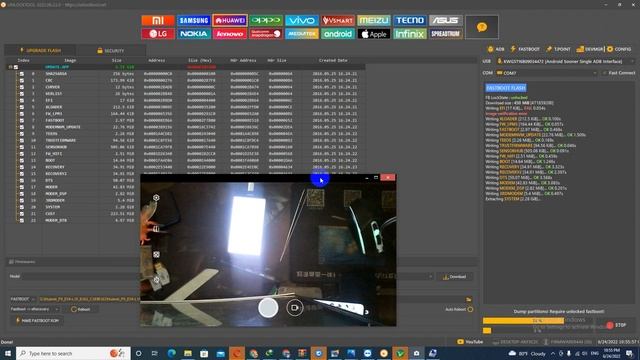Select the Vsmart brand logo
The height and width of the screenshot is (360, 640).
click(x=338, y=20)
